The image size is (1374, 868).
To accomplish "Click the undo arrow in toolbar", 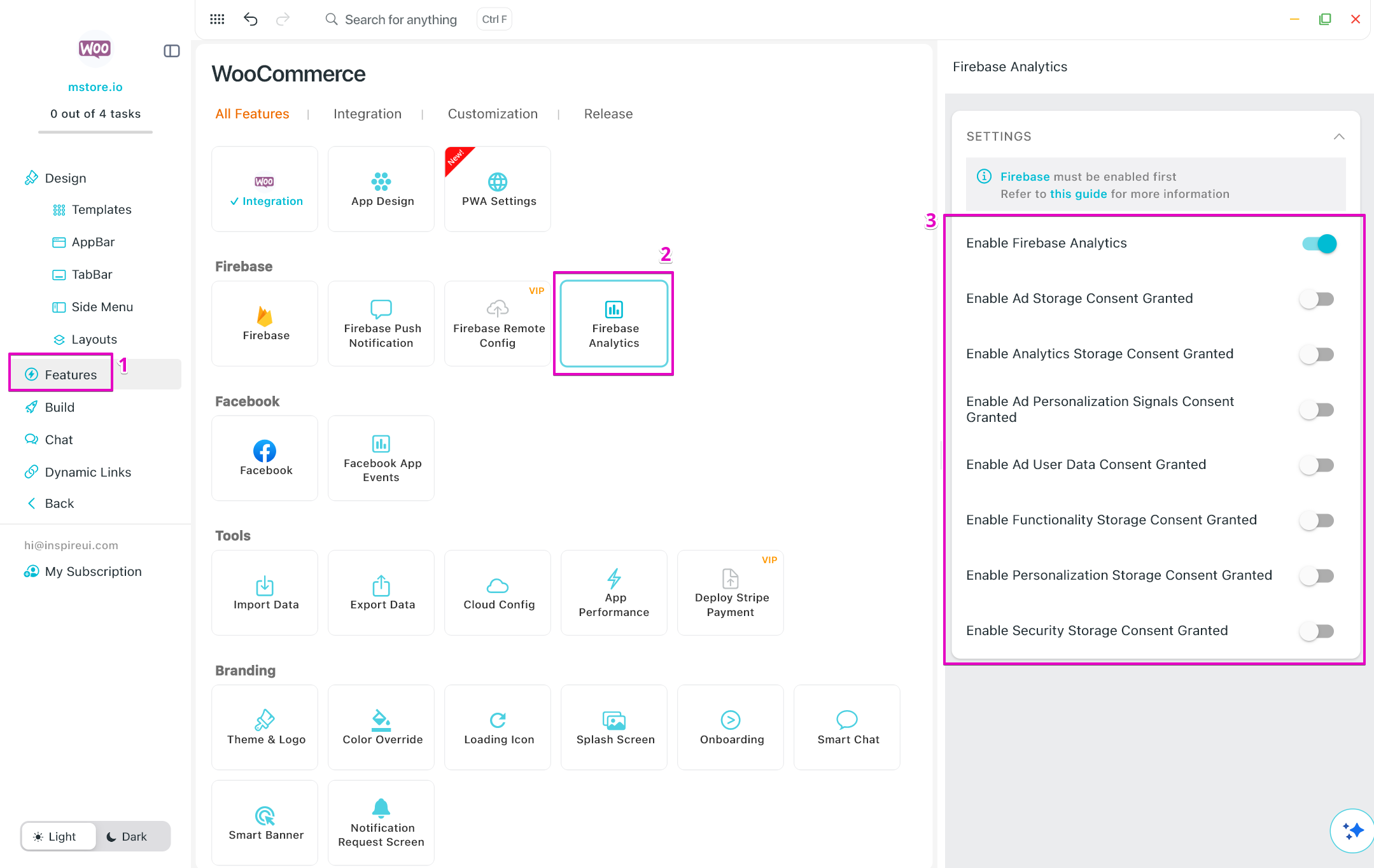I will [251, 19].
